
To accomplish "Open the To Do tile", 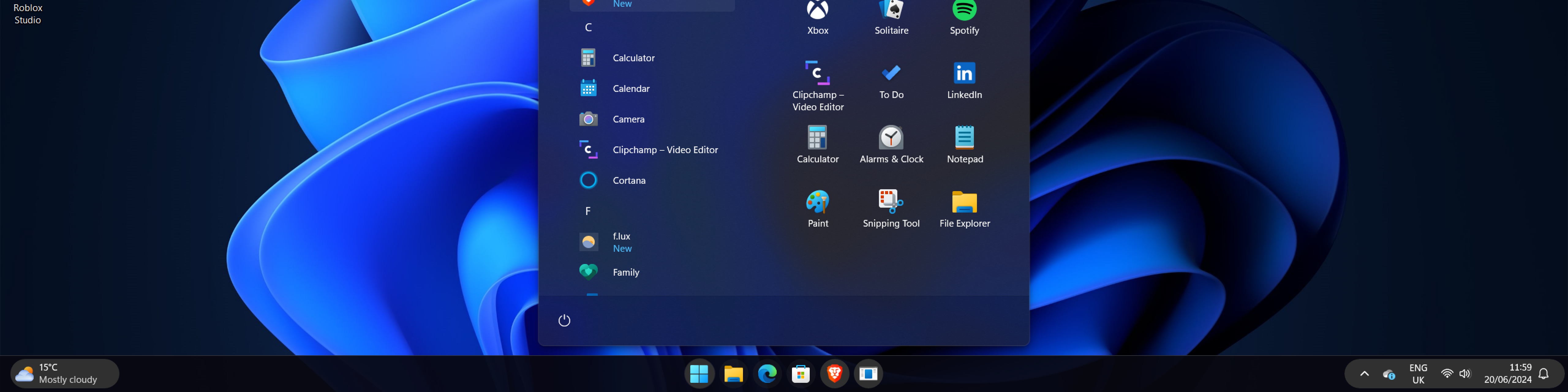I will coord(891,80).
